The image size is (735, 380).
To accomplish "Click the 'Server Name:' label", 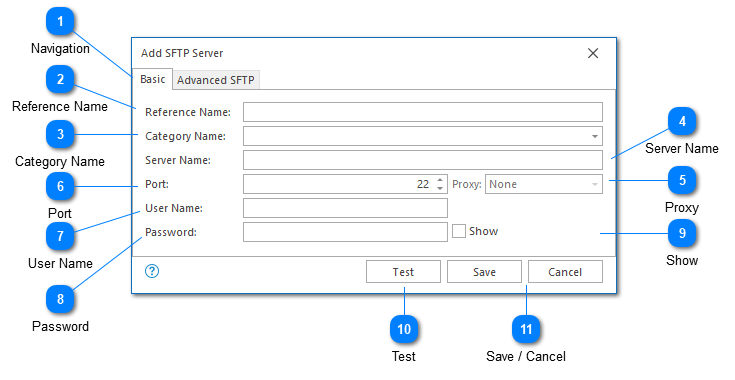I will coord(178,160).
